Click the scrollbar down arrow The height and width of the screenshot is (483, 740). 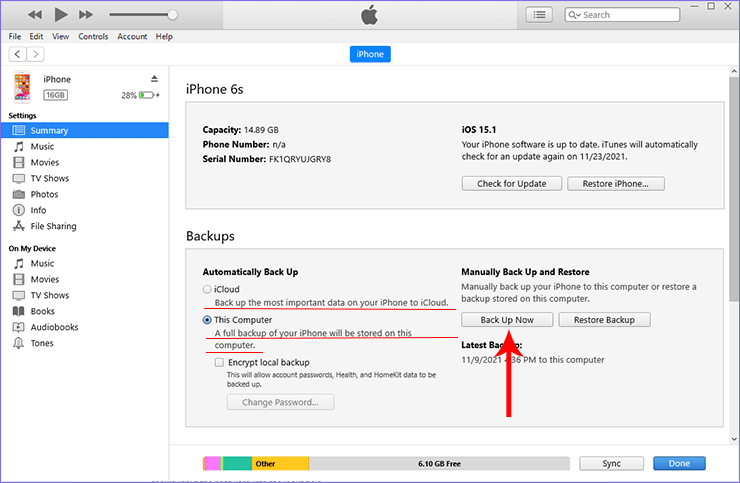click(734, 439)
